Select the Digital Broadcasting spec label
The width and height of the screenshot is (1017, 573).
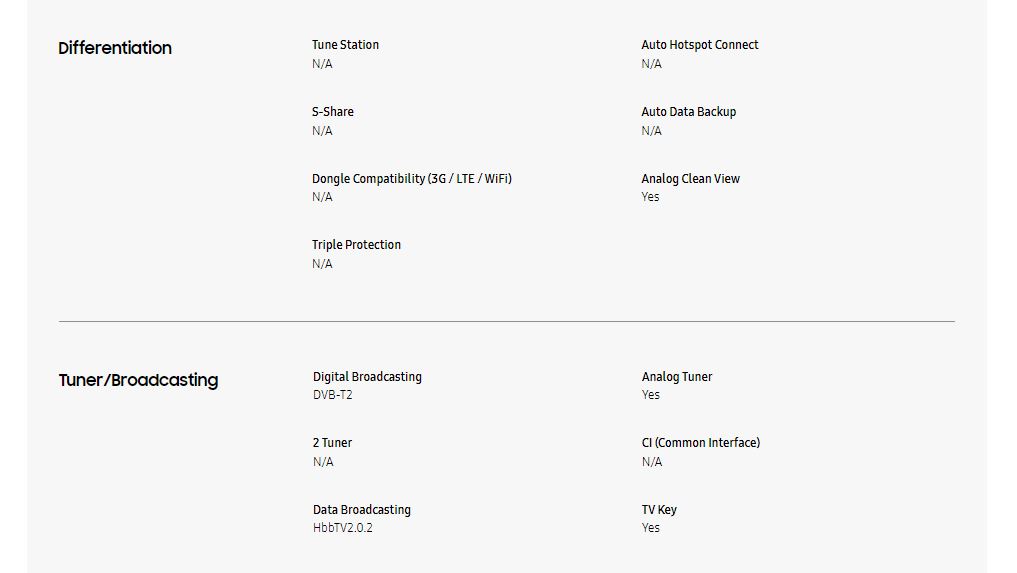coord(367,377)
